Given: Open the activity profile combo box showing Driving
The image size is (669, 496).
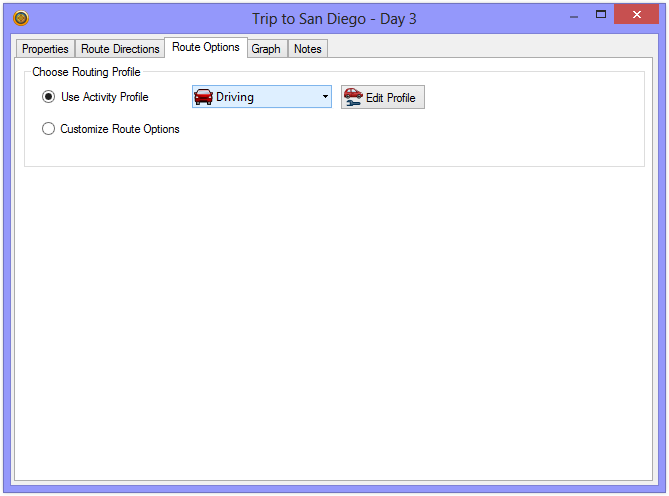Looking at the screenshot, I should pyautogui.click(x=261, y=97).
